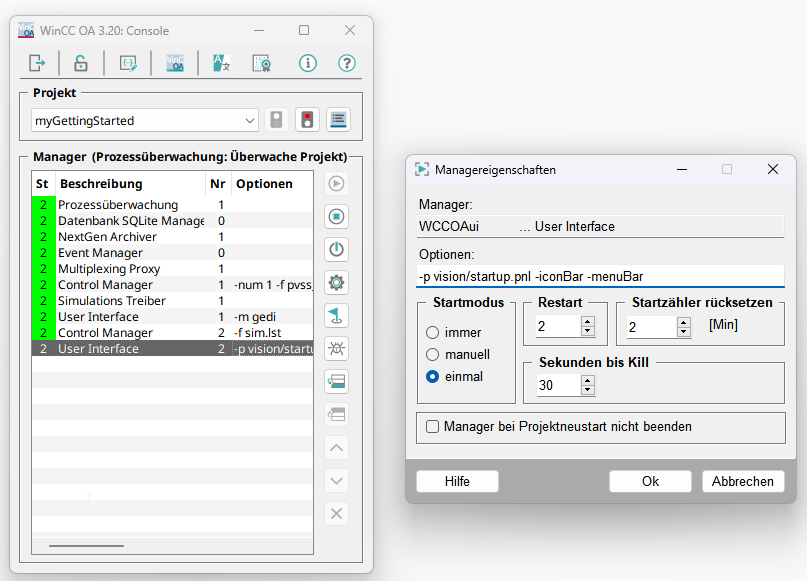Select the 'Simulations Treiber' row
Image resolution: width=807 pixels, height=581 pixels.
point(172,301)
